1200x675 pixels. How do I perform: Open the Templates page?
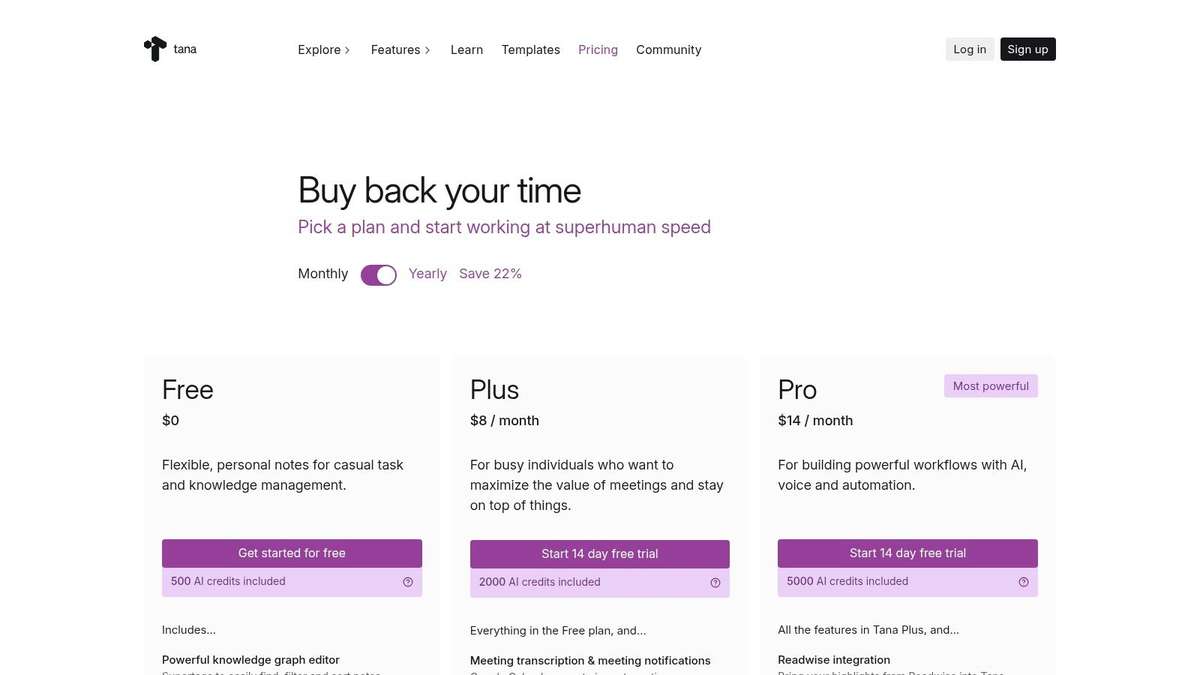pos(530,50)
